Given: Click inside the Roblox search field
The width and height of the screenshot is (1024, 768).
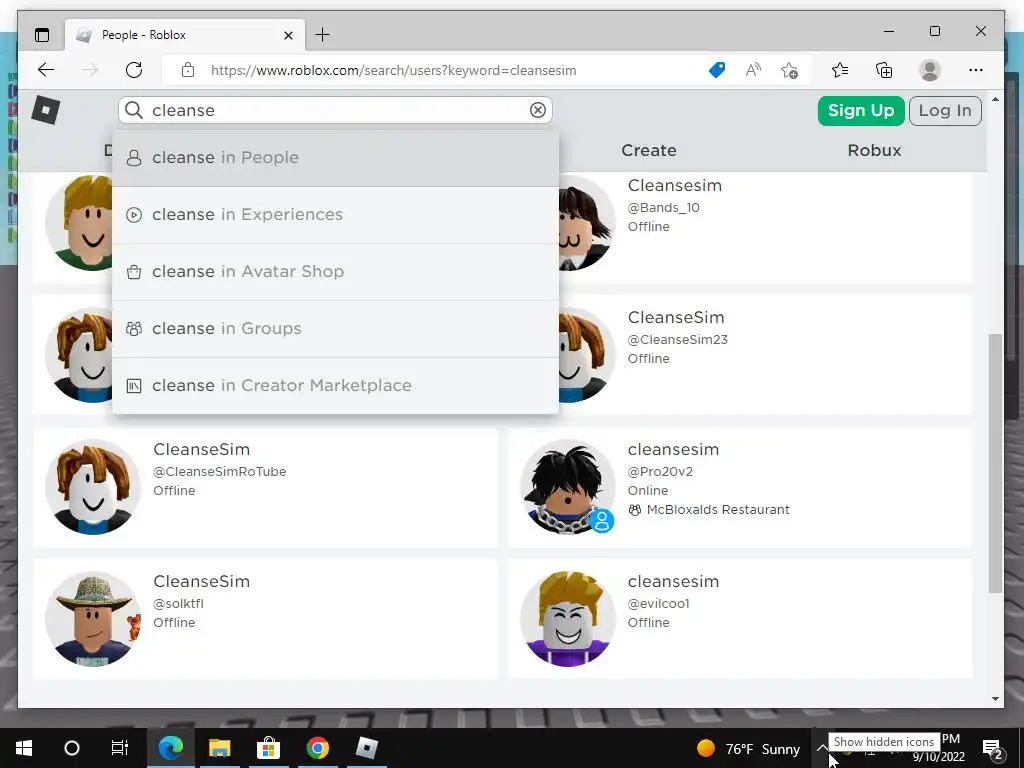Looking at the screenshot, I should [x=335, y=110].
